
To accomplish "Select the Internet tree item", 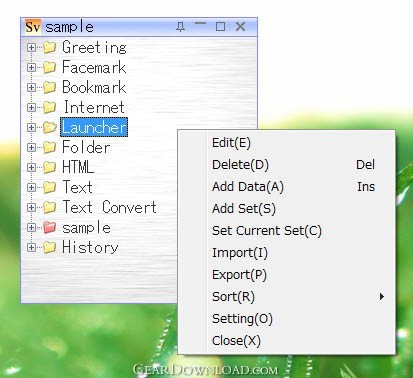I will point(94,107).
